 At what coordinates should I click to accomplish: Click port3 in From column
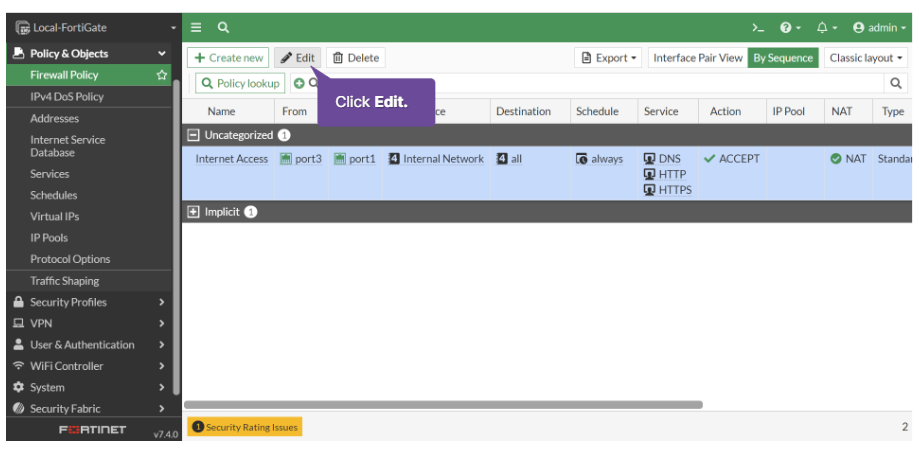301,159
